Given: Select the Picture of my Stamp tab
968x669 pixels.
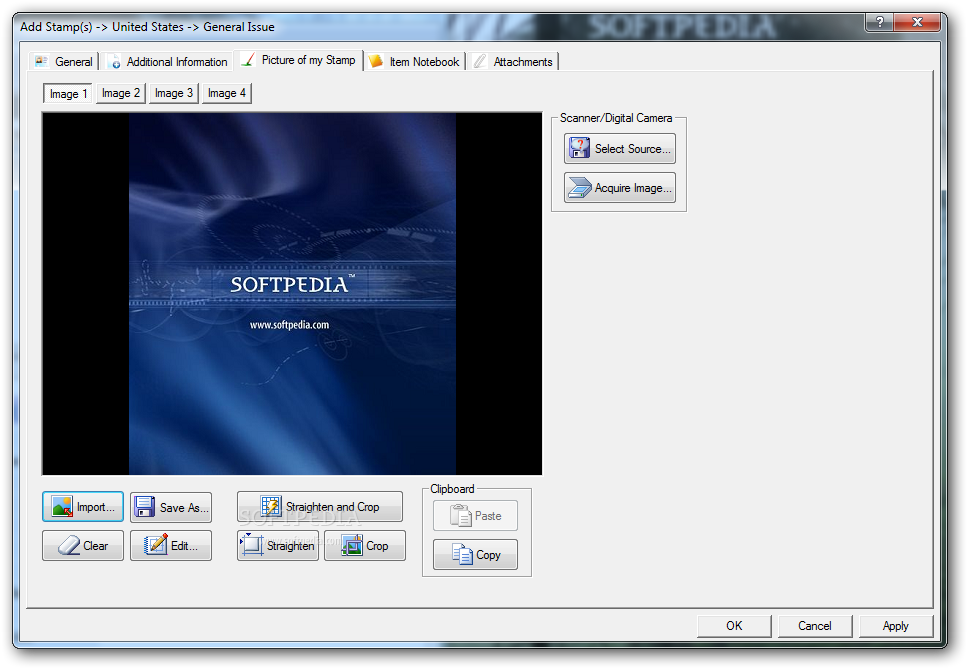Looking at the screenshot, I should point(300,60).
